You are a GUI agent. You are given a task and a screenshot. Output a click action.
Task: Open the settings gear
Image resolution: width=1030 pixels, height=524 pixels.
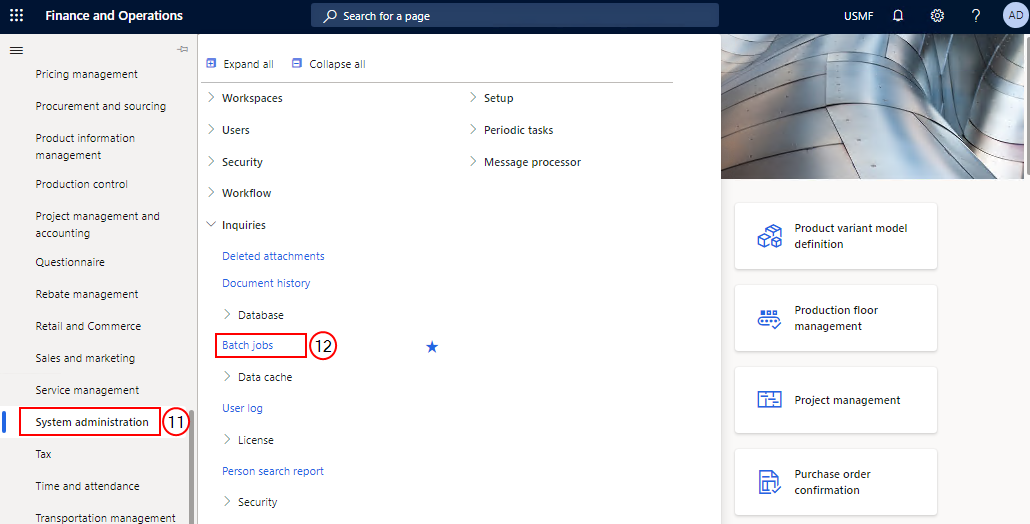point(937,16)
